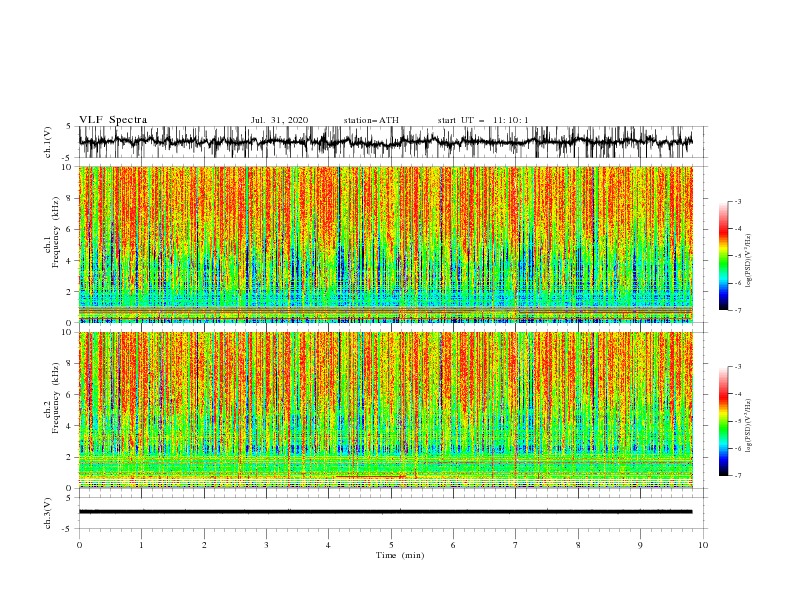Click time axis tick label '5'
The image size is (792, 612).
pyautogui.click(x=391, y=545)
